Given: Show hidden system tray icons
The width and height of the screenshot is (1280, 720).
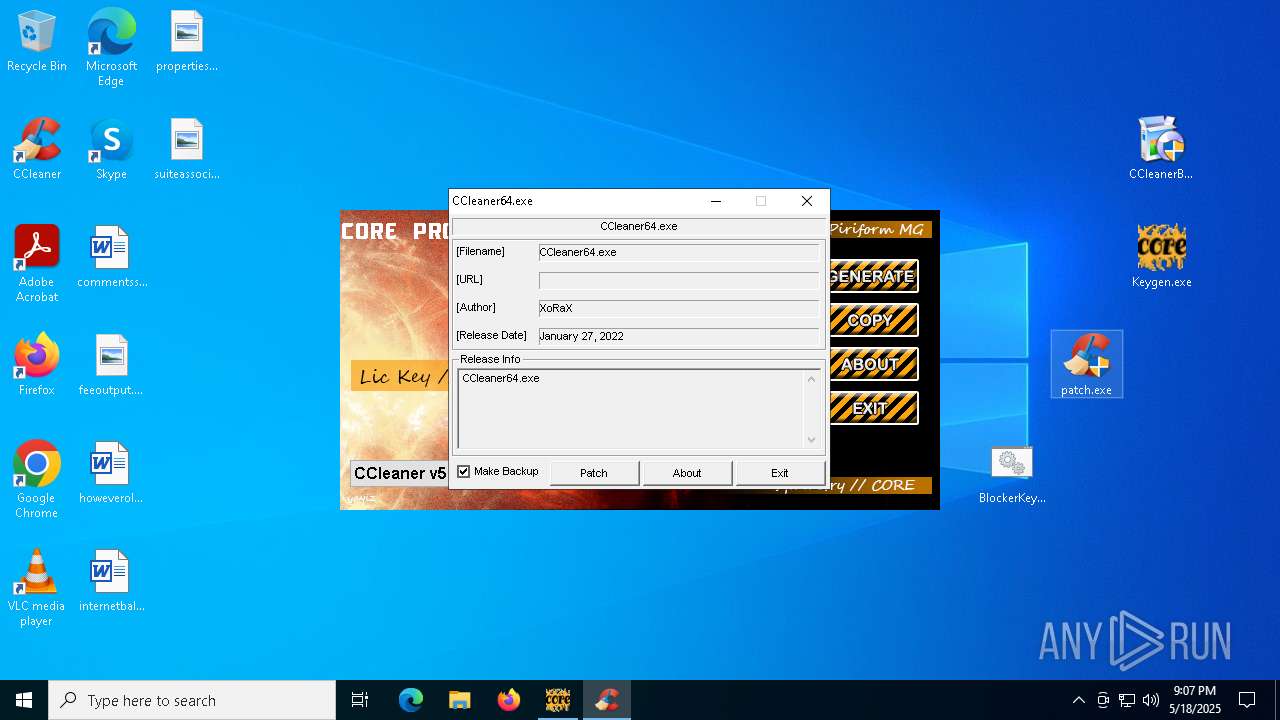Looking at the screenshot, I should pyautogui.click(x=1078, y=700).
